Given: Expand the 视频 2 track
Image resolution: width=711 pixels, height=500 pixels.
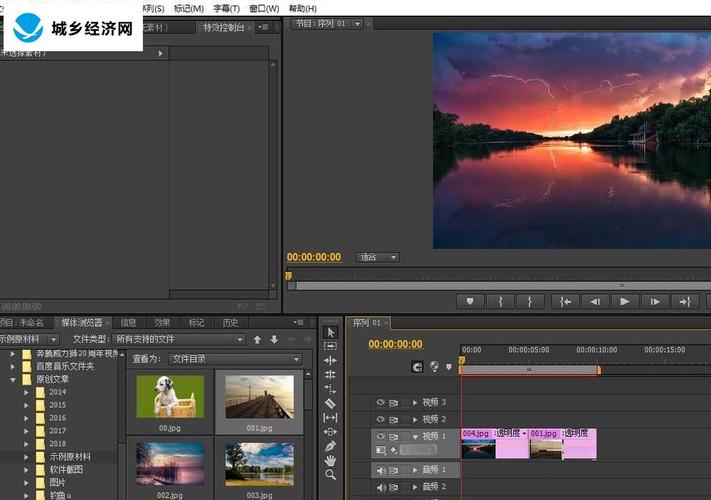Looking at the screenshot, I should point(414,419).
